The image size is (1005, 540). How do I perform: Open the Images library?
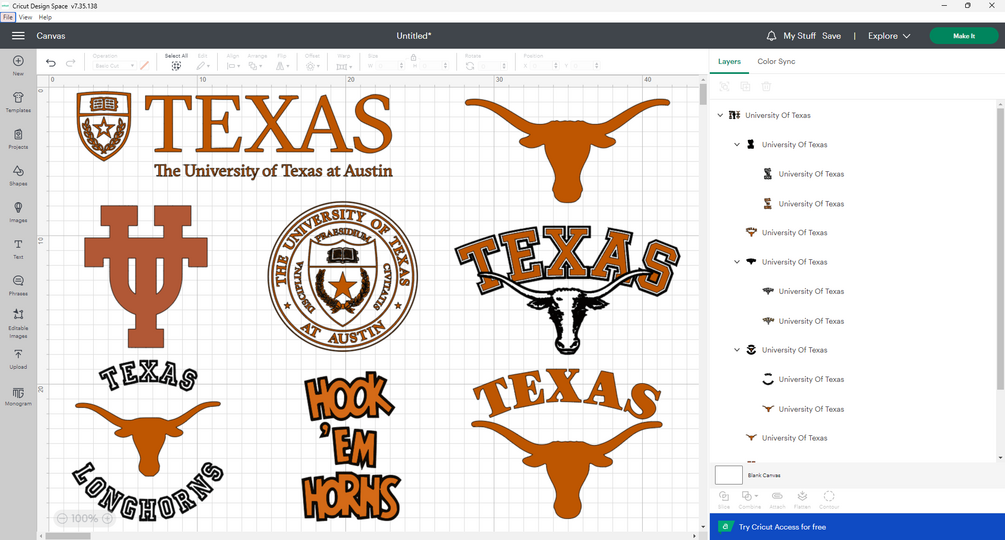point(18,211)
